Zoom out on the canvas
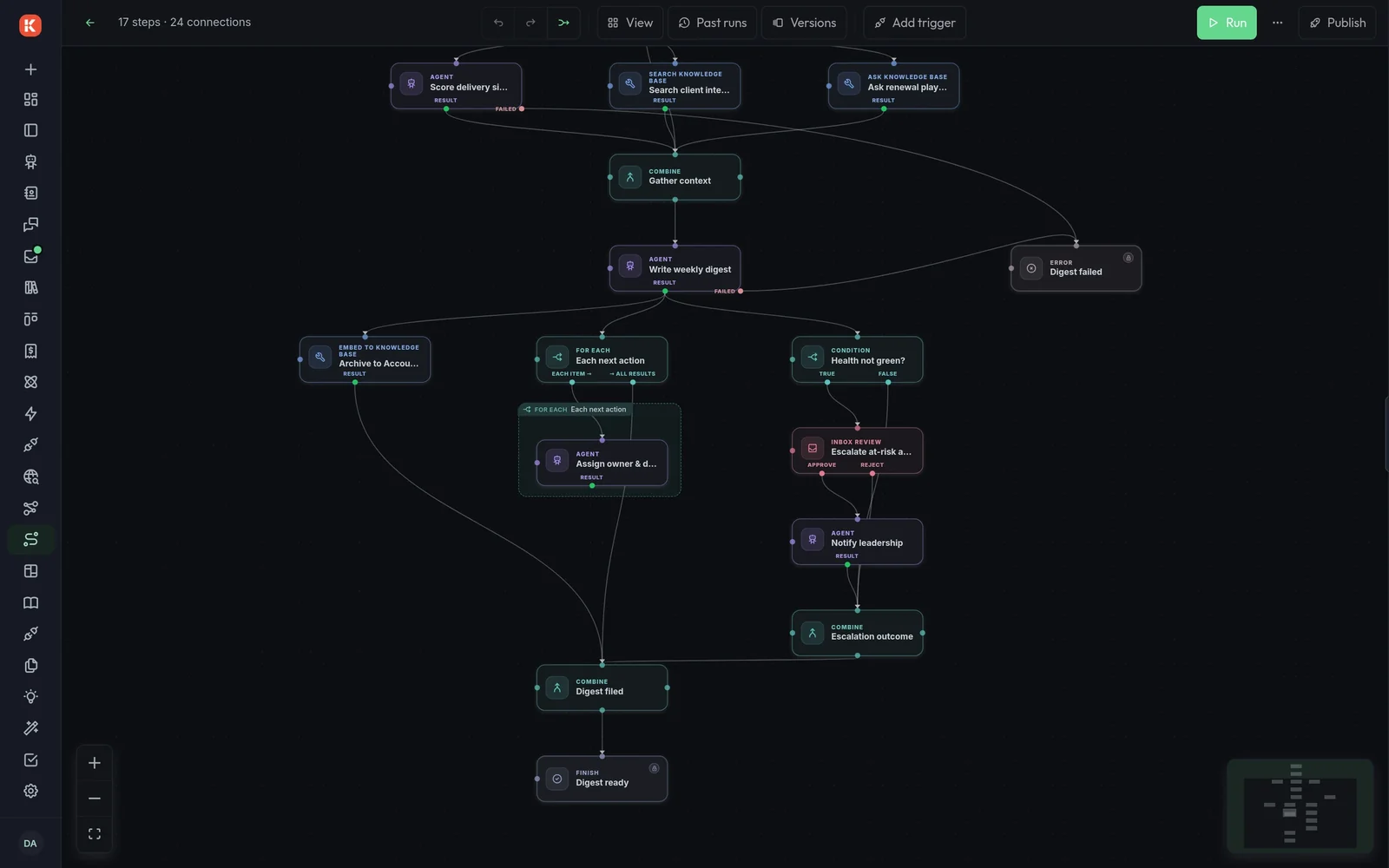 pos(95,799)
